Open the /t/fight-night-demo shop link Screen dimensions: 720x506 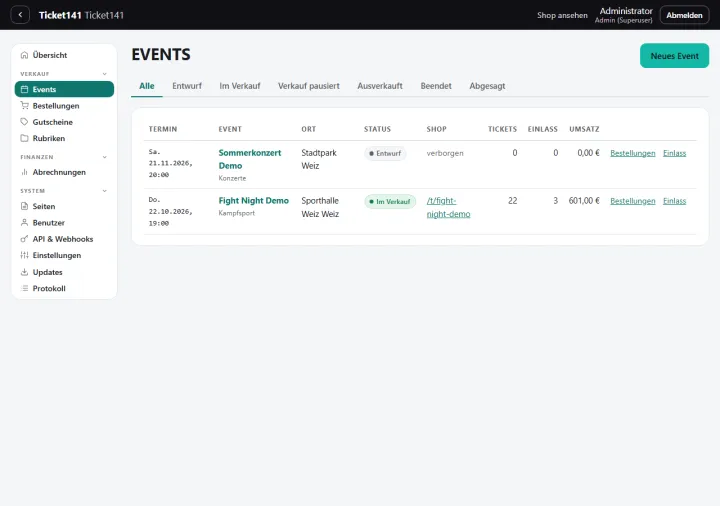pos(448,207)
